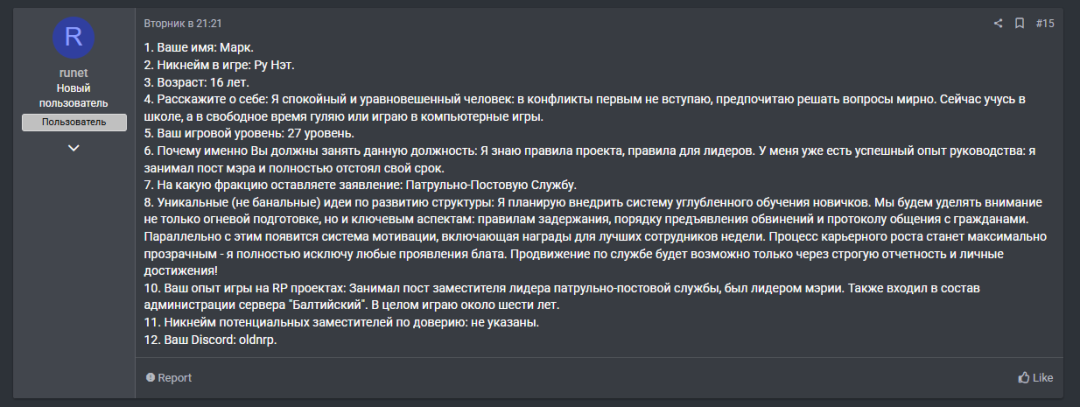1080x407 pixels.
Task: Click the thumbs-up Like icon
Action: pos(1024,378)
